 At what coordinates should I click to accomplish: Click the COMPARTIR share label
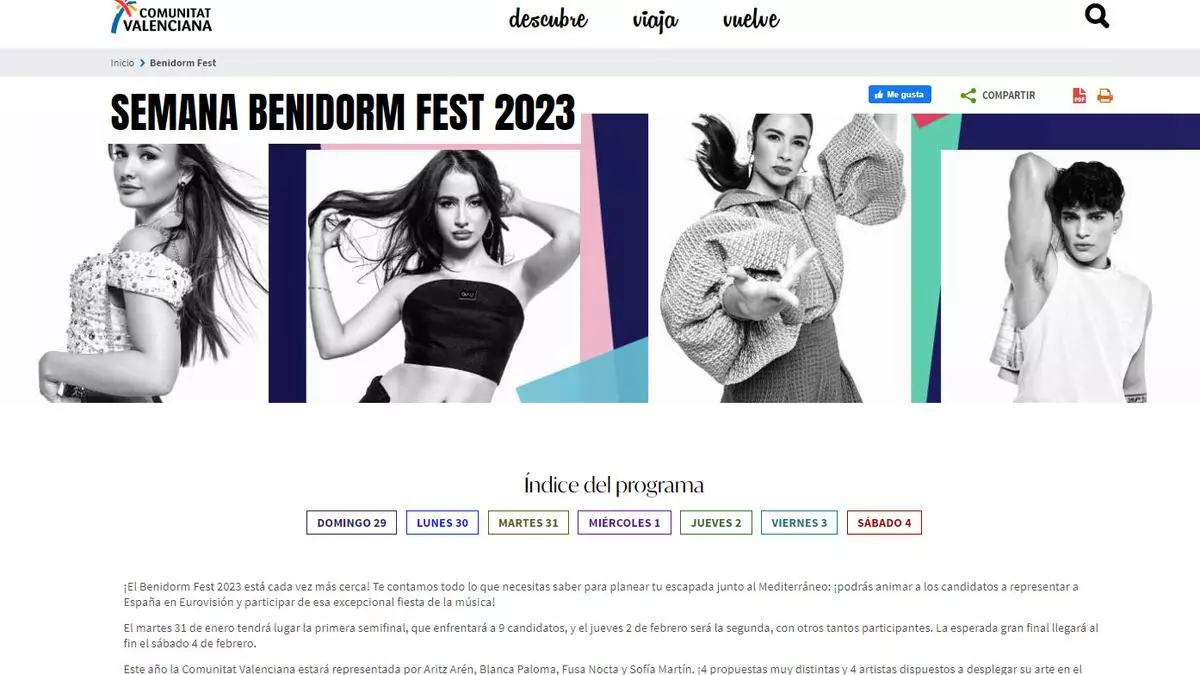(1008, 96)
